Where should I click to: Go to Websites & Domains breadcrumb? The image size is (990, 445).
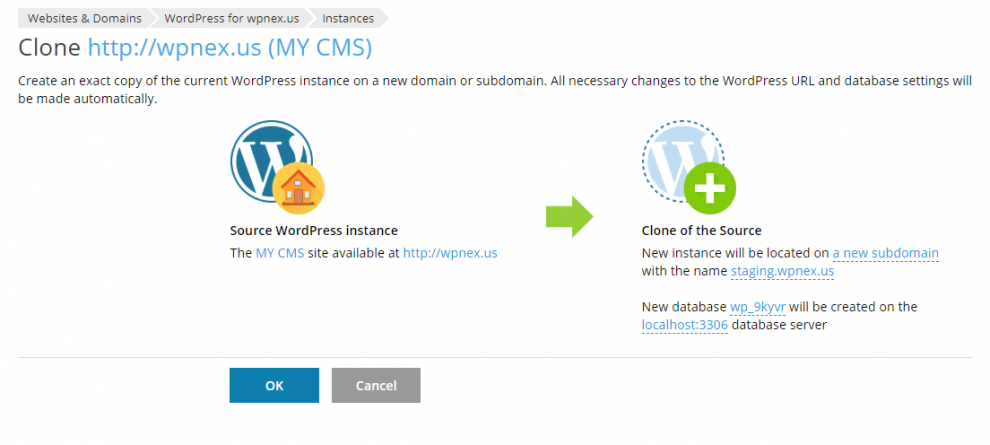(84, 18)
